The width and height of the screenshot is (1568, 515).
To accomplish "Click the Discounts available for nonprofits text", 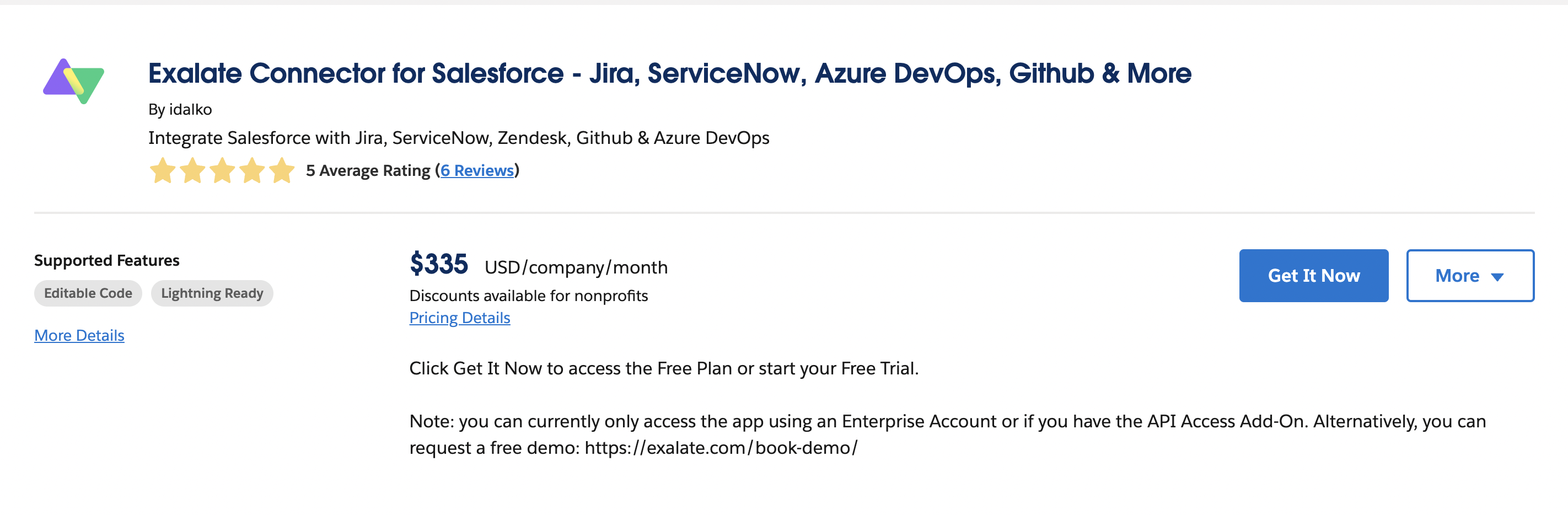I will 528,296.
